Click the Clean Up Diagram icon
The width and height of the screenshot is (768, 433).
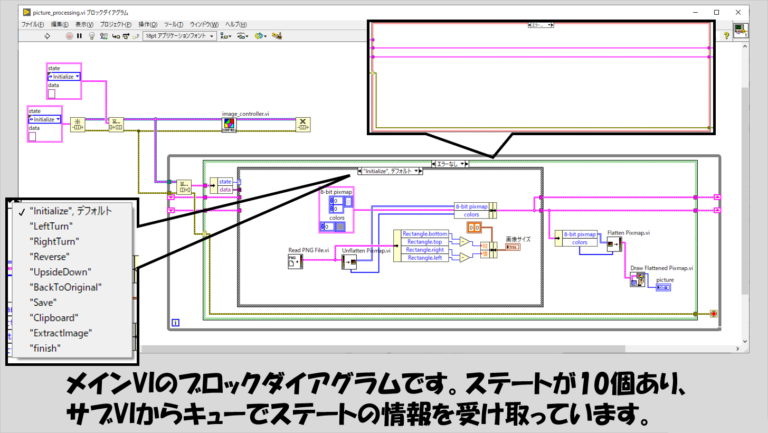tap(277, 36)
